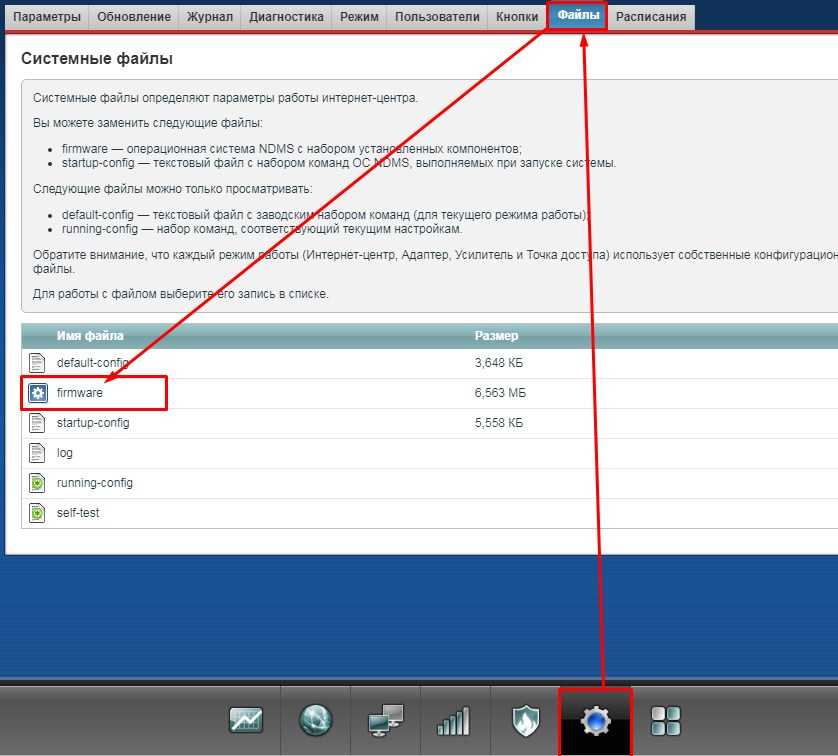The image size is (838, 756).
Task: Open the applications four-squares icon
Action: (x=665, y=720)
